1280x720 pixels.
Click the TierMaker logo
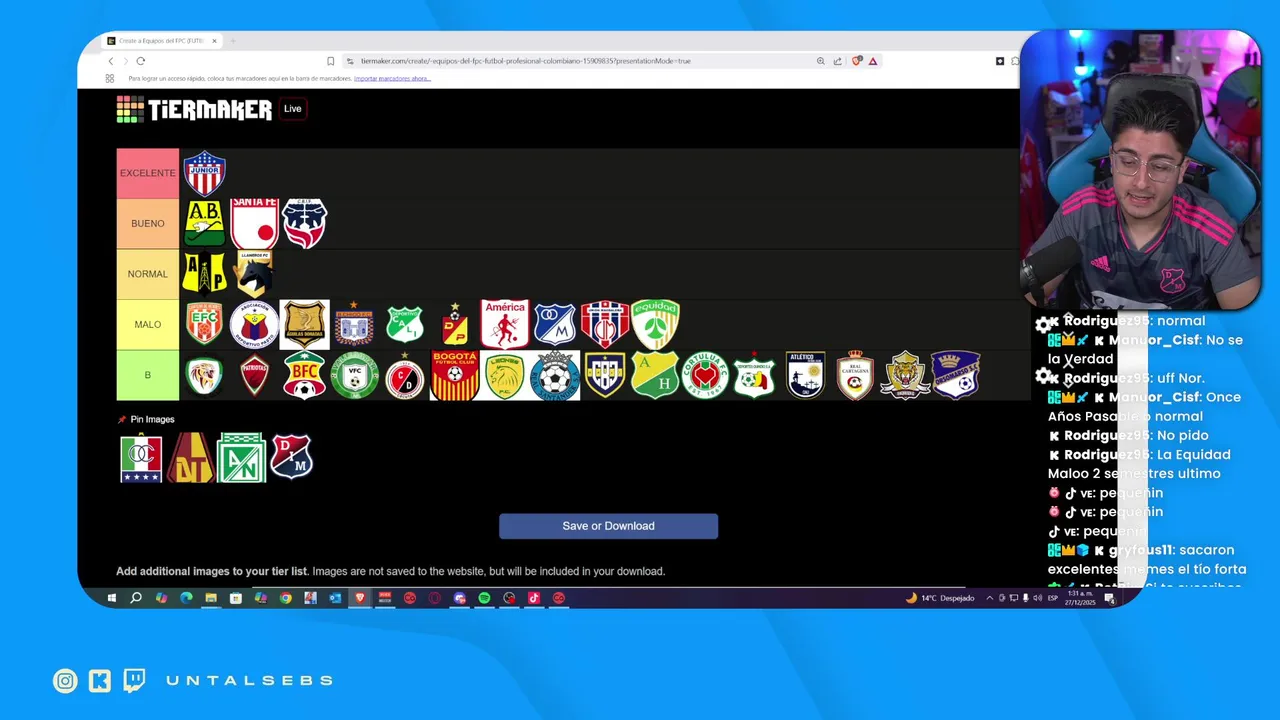(194, 109)
